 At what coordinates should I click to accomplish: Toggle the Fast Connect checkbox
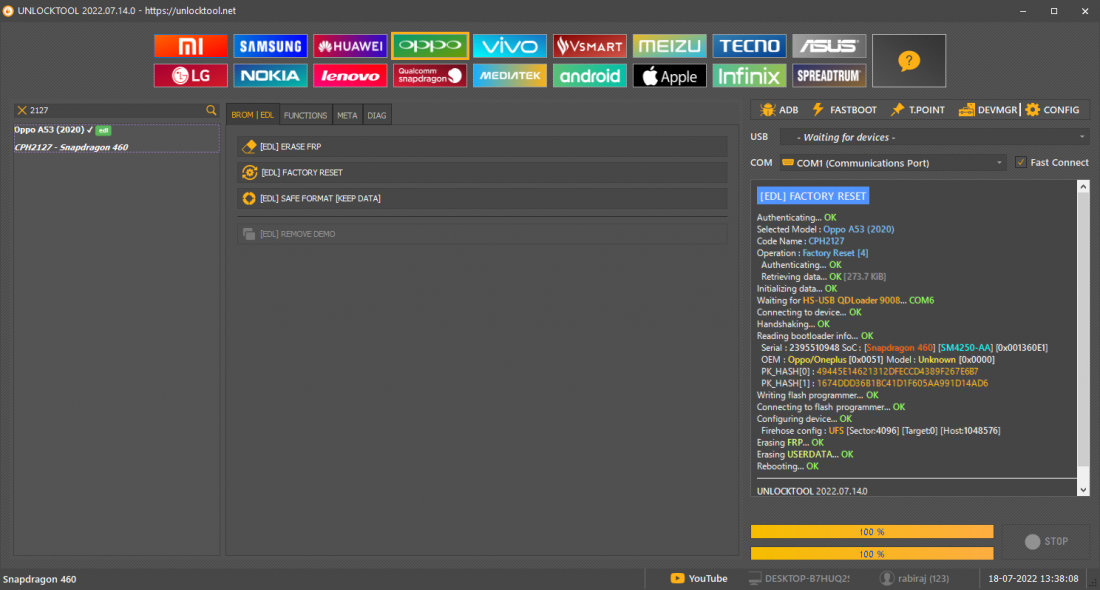1021,163
